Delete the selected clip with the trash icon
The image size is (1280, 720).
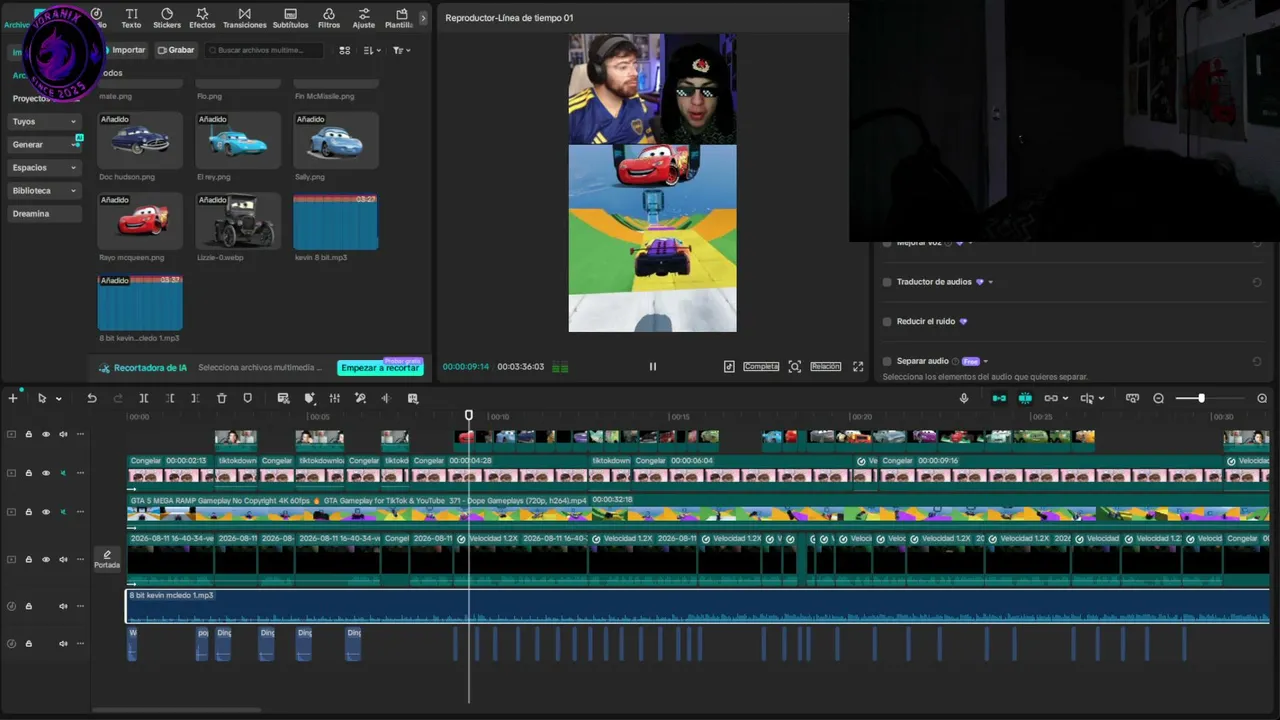point(222,398)
